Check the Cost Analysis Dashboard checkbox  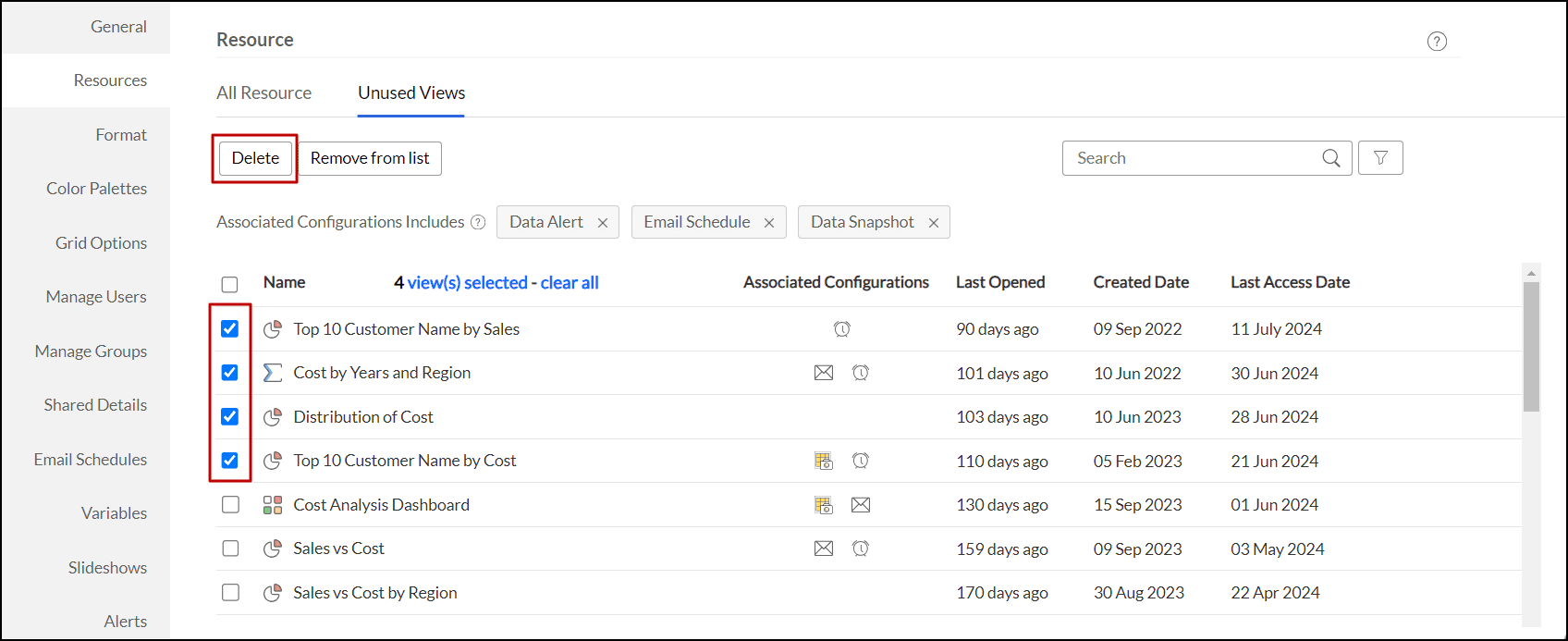click(x=230, y=505)
